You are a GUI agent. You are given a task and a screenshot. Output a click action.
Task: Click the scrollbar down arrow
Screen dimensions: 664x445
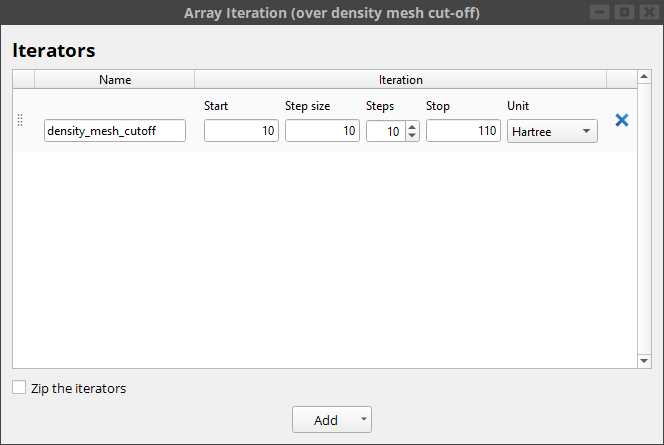pyautogui.click(x=644, y=361)
